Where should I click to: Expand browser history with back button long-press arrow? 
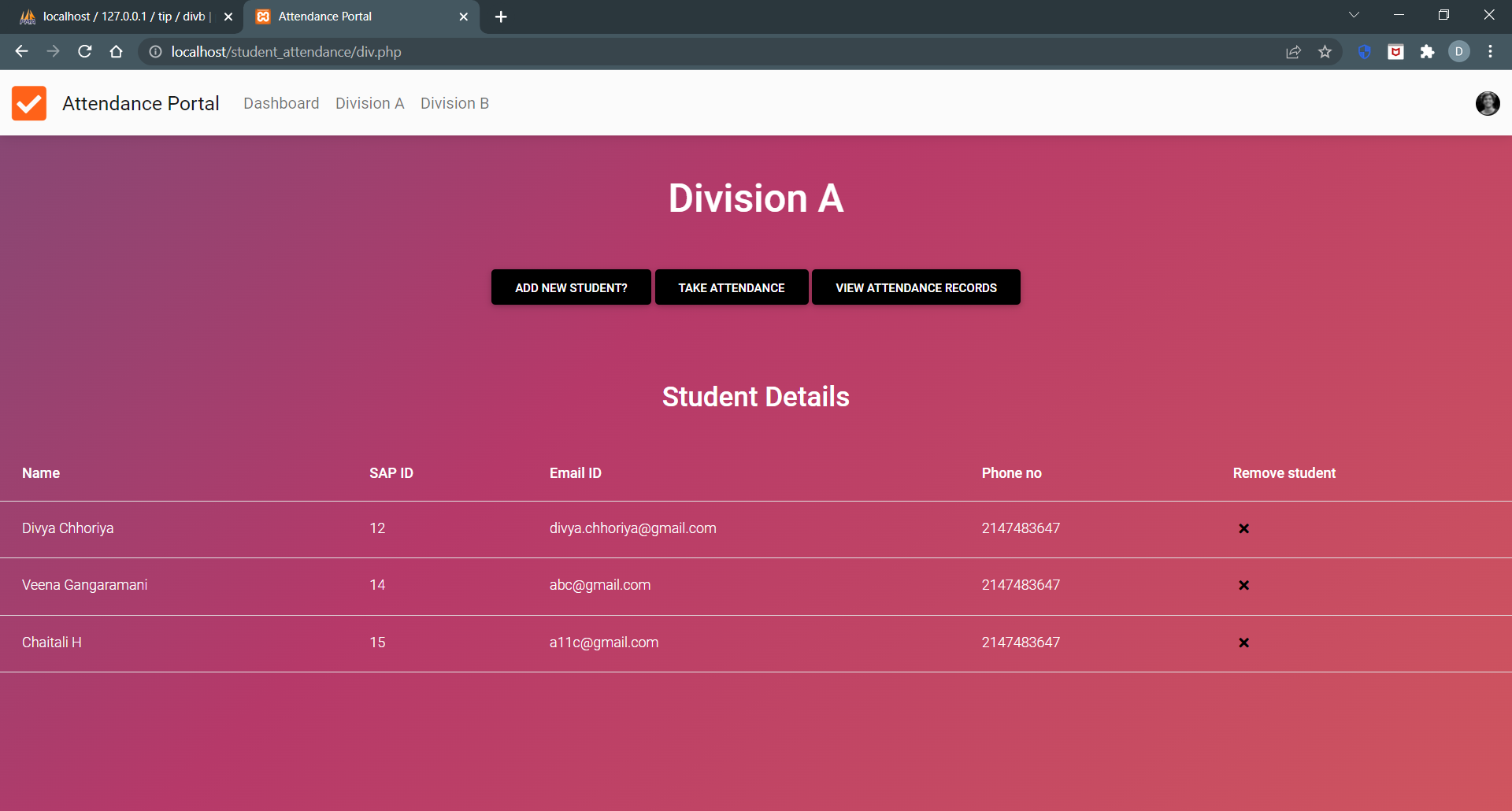tap(21, 51)
